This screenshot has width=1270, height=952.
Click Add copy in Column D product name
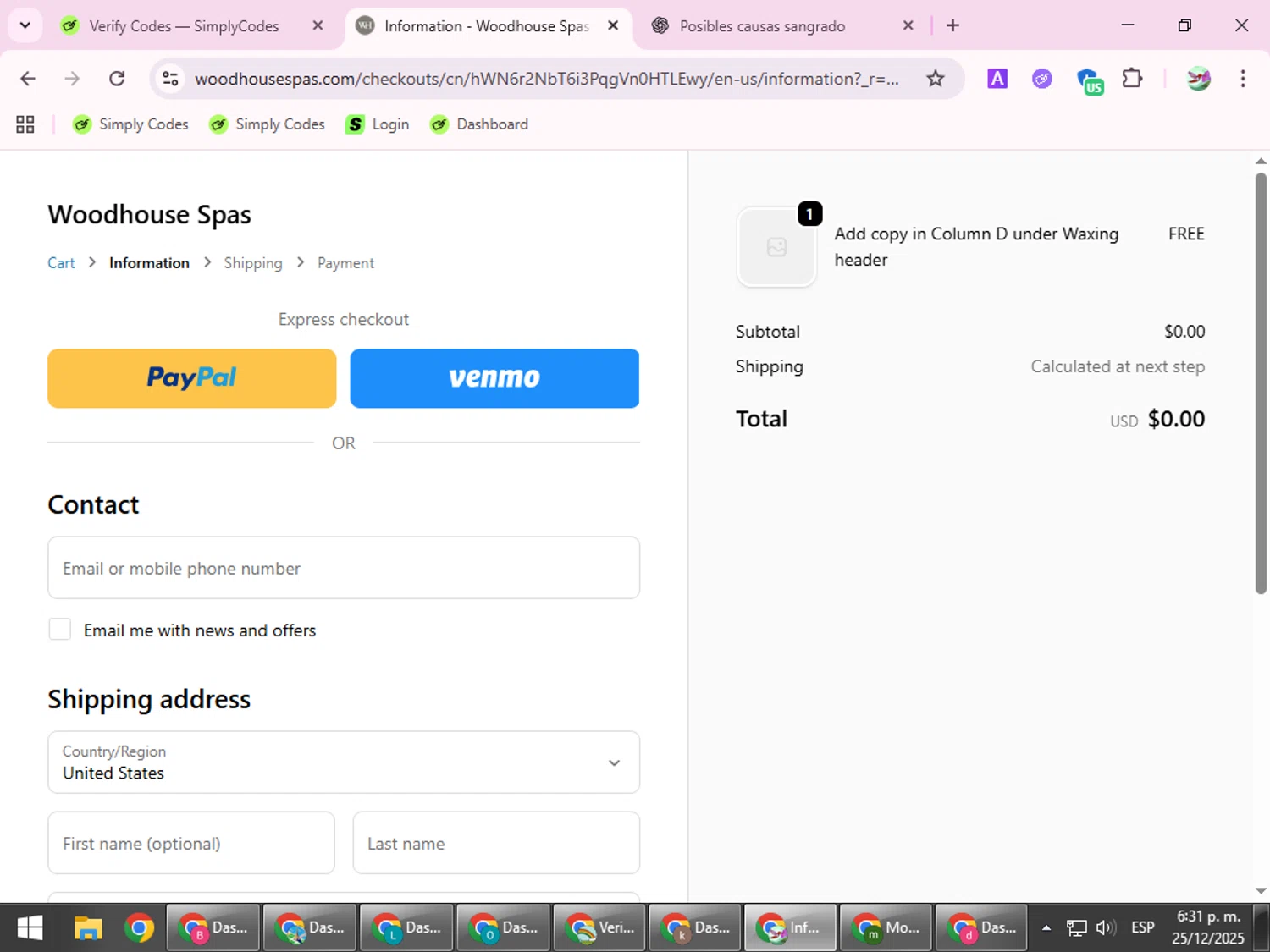(x=976, y=247)
